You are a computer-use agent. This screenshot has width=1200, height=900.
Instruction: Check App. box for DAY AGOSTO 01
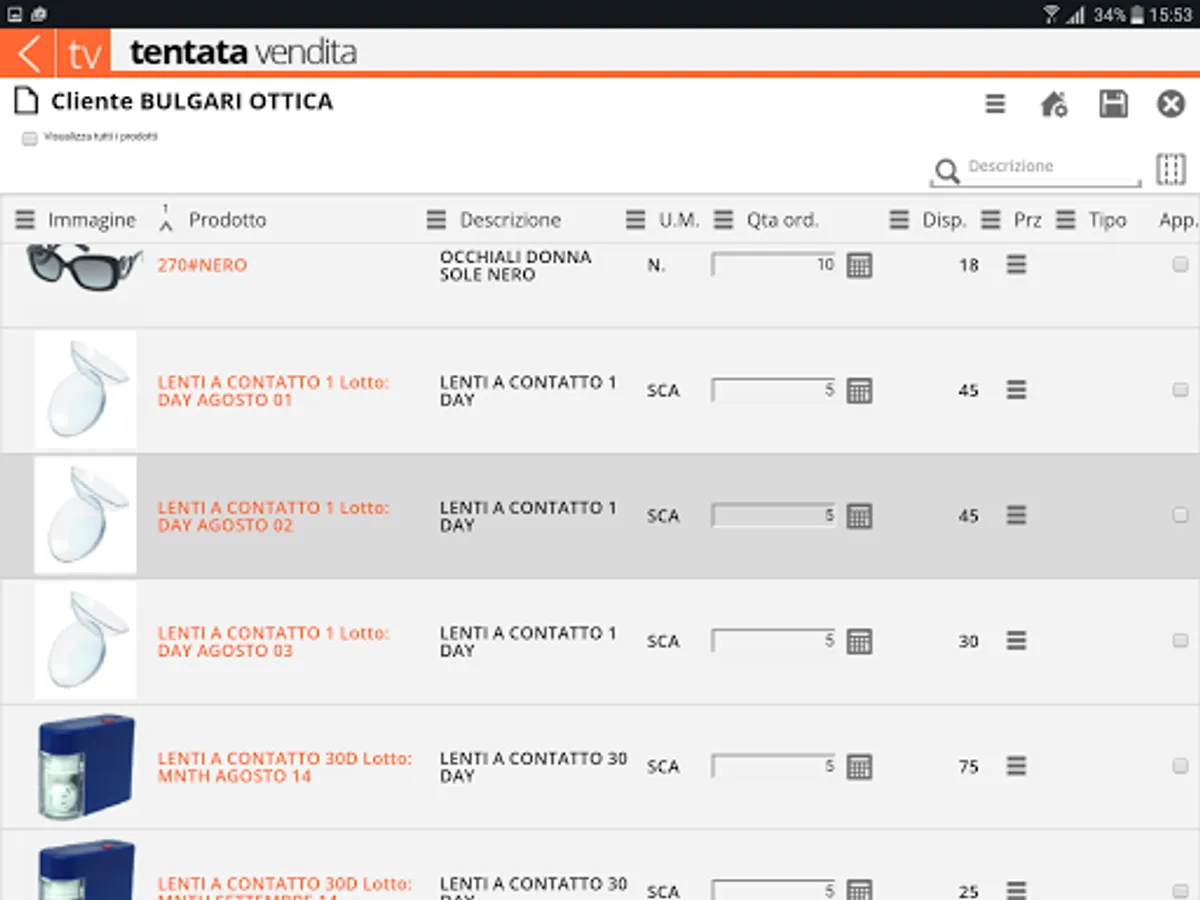(1180, 390)
